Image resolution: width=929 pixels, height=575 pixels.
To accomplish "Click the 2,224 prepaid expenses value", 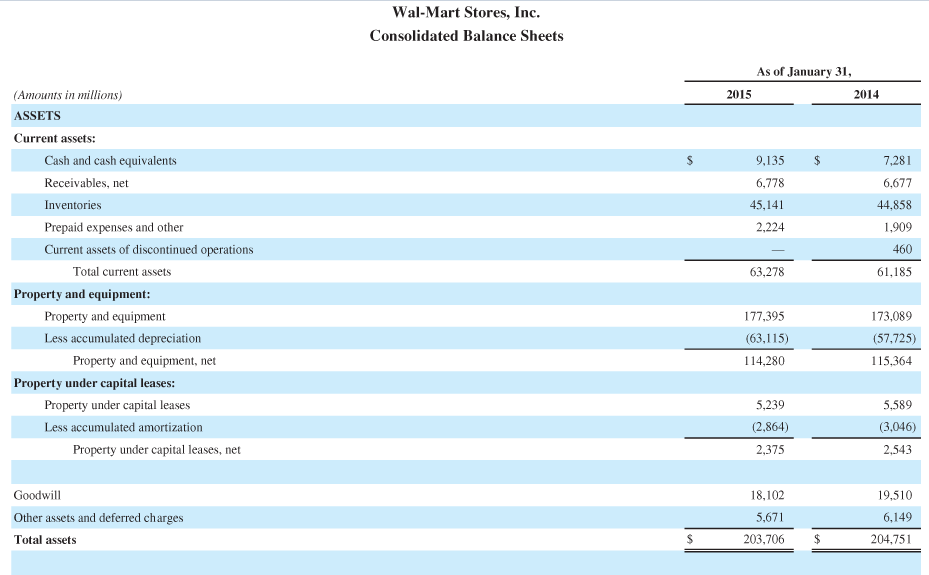I will [x=770, y=227].
